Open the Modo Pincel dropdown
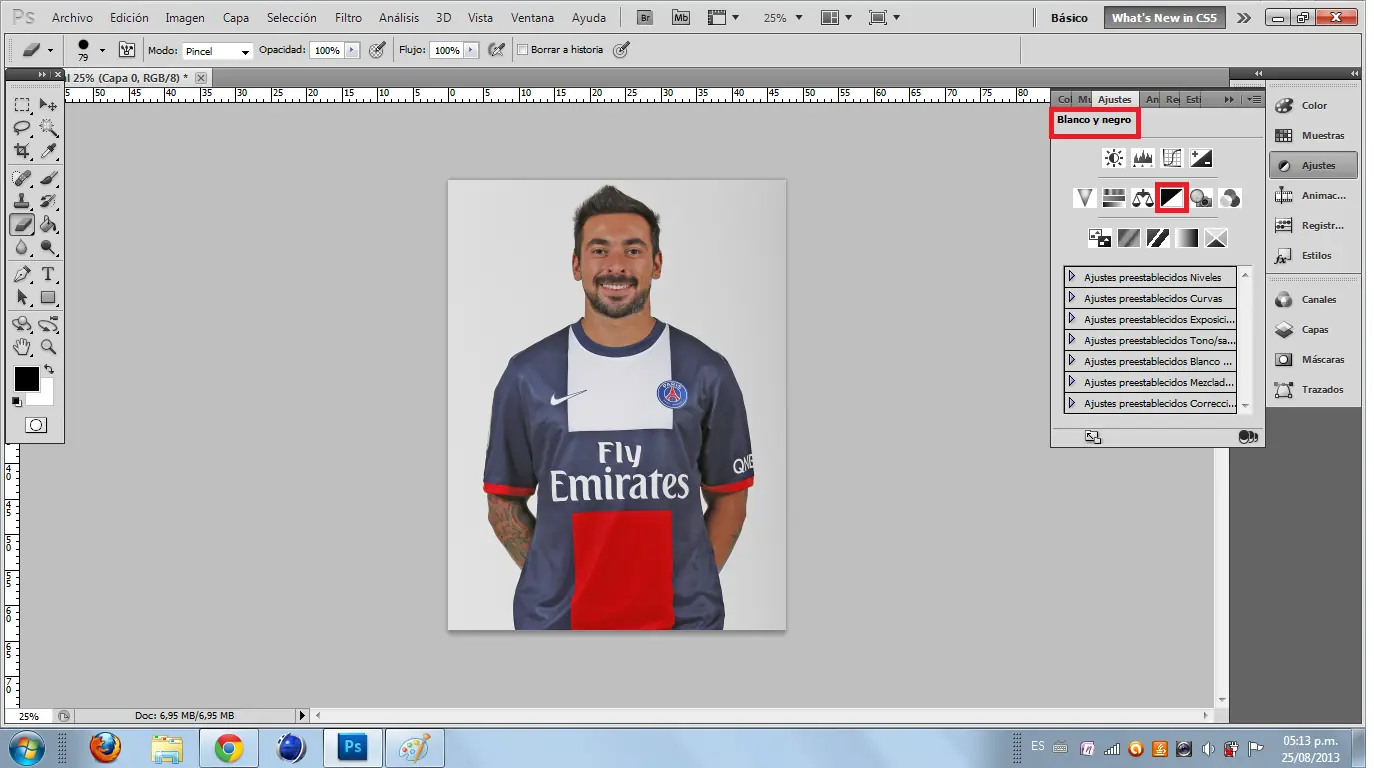 pos(217,51)
